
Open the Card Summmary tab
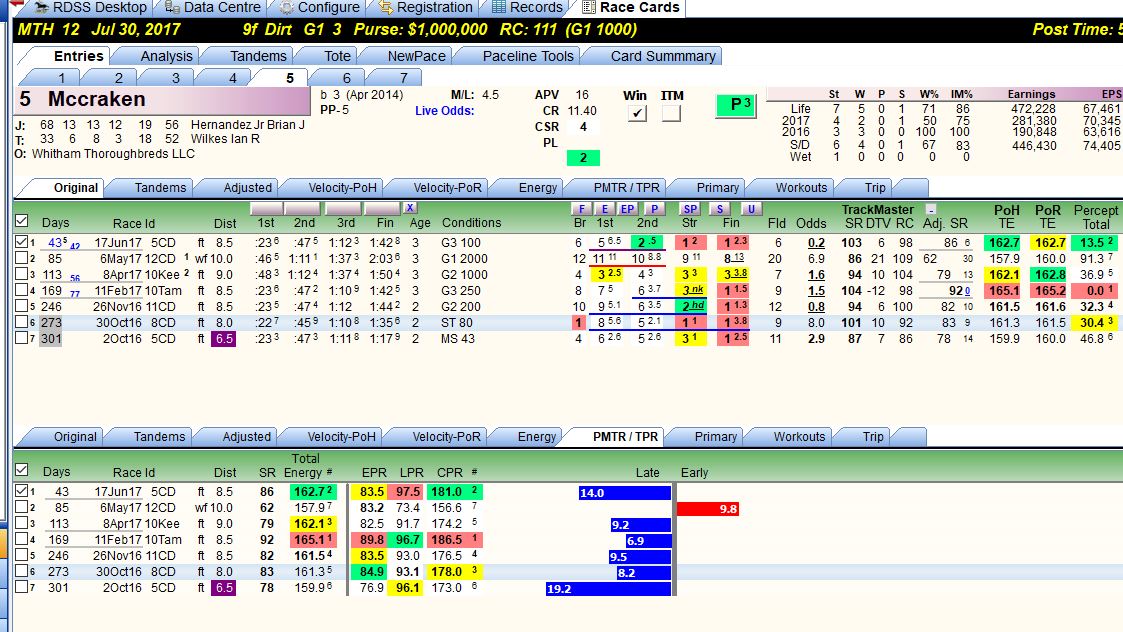662,56
